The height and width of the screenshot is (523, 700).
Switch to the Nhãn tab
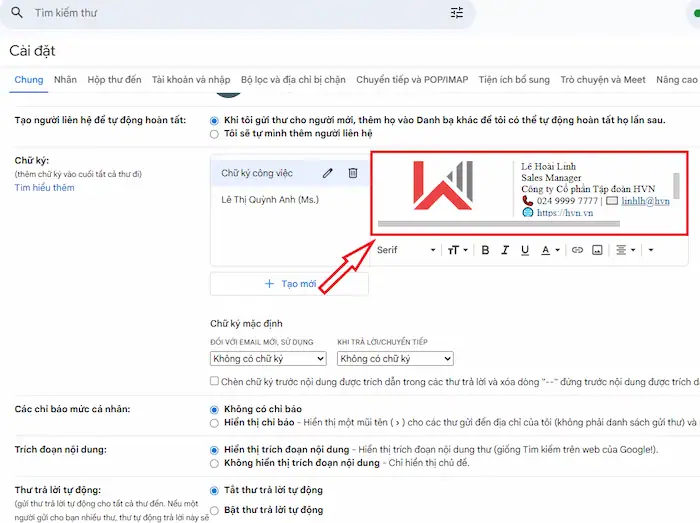point(65,80)
